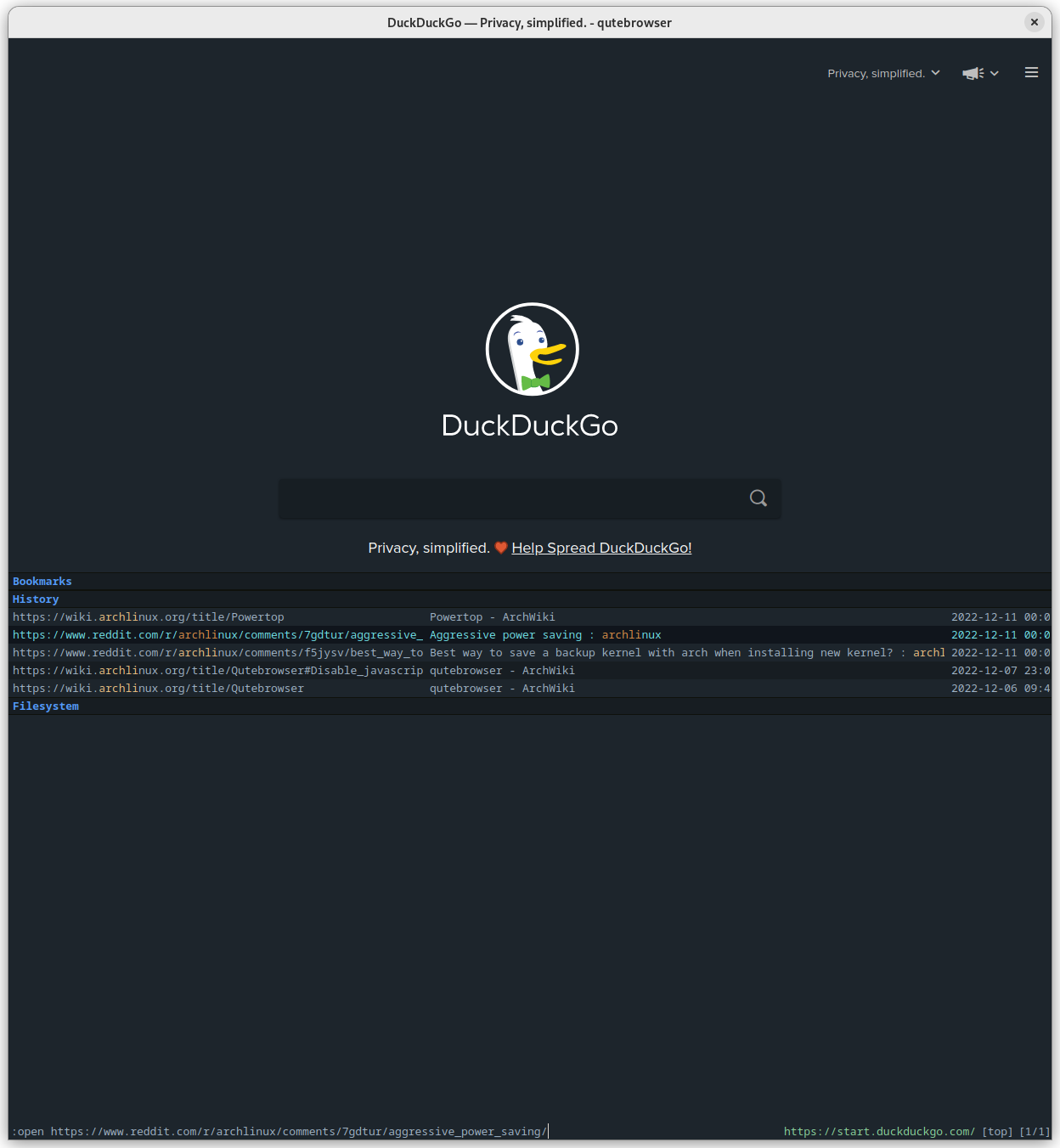
Task: Click the red heart icon
Action: (x=501, y=548)
